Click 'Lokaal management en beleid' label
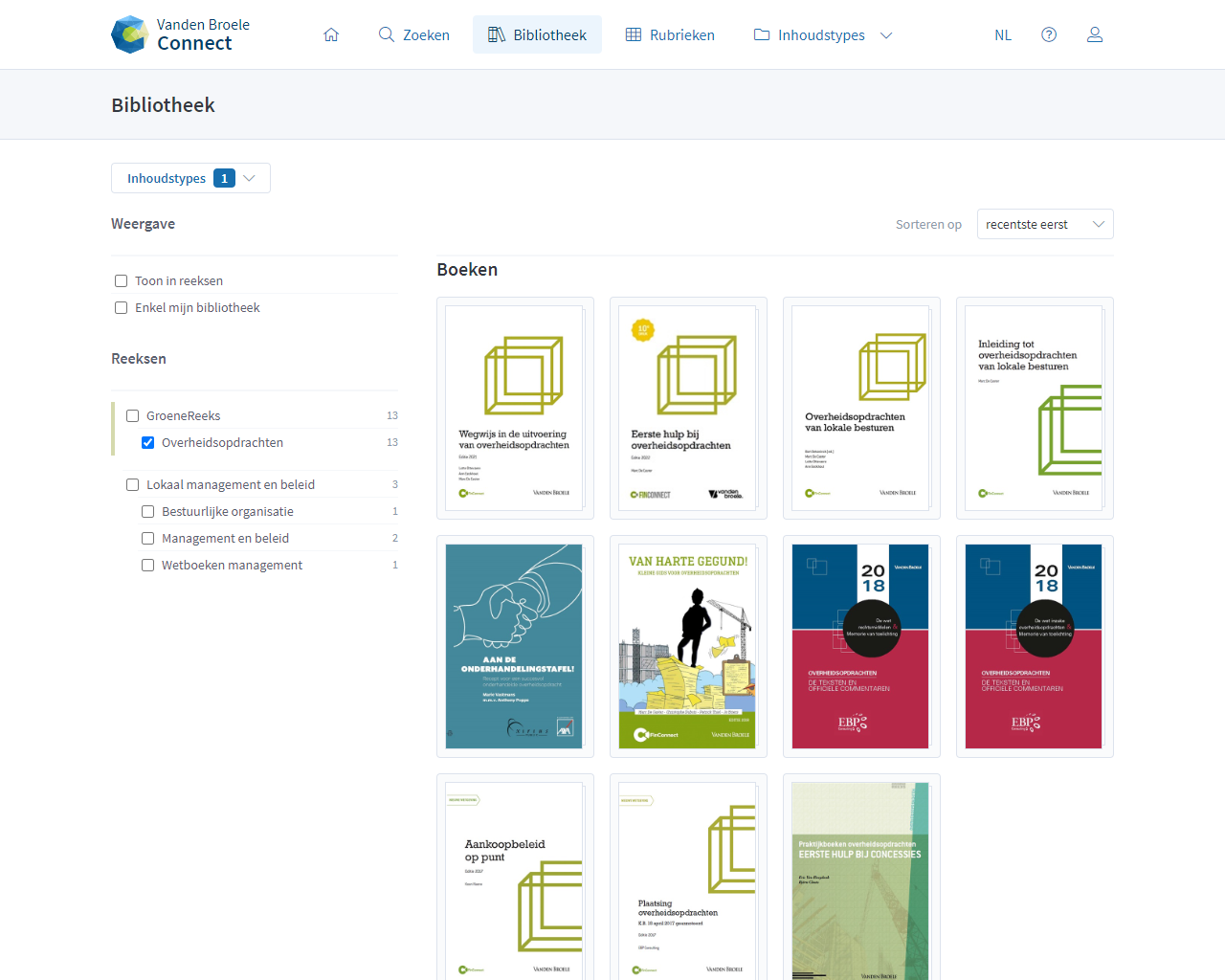 coord(231,484)
